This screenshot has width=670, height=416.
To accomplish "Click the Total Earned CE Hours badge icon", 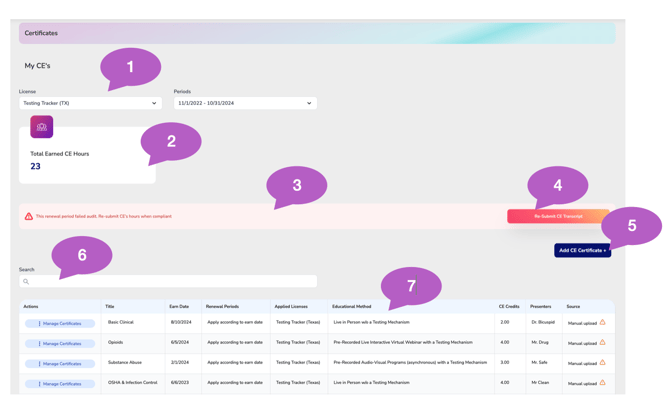I will point(41,126).
